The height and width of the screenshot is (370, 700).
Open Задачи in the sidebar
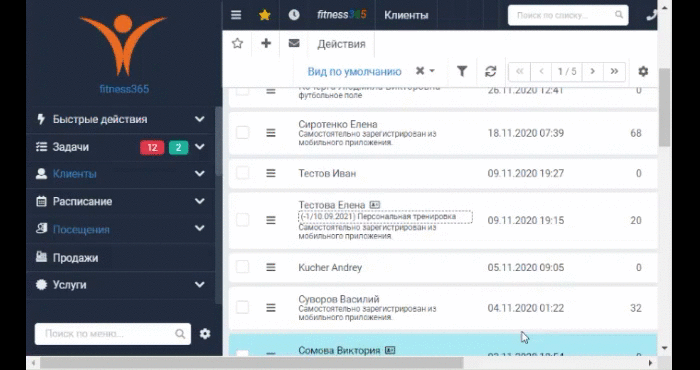point(71,147)
